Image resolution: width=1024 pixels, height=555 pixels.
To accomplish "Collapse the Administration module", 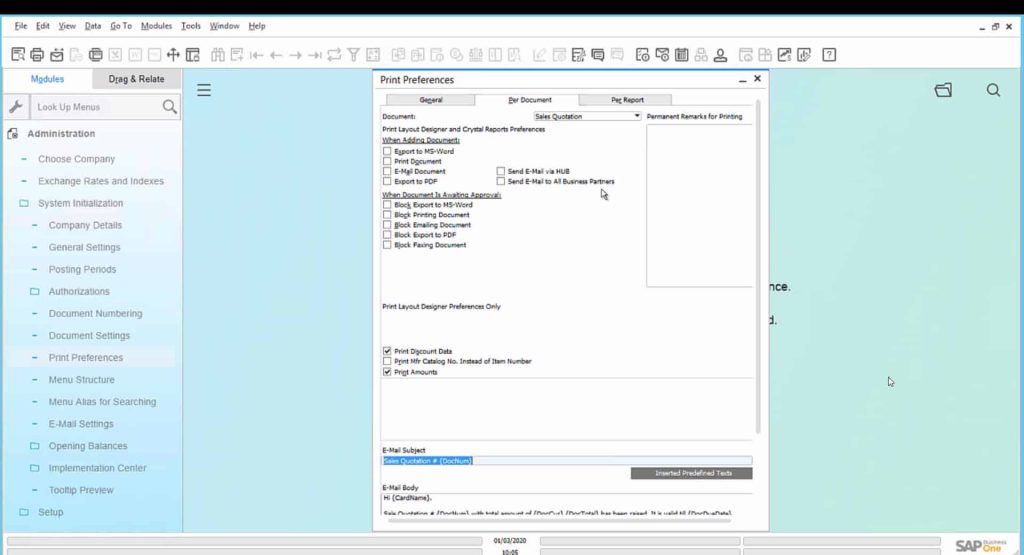I will (61, 133).
